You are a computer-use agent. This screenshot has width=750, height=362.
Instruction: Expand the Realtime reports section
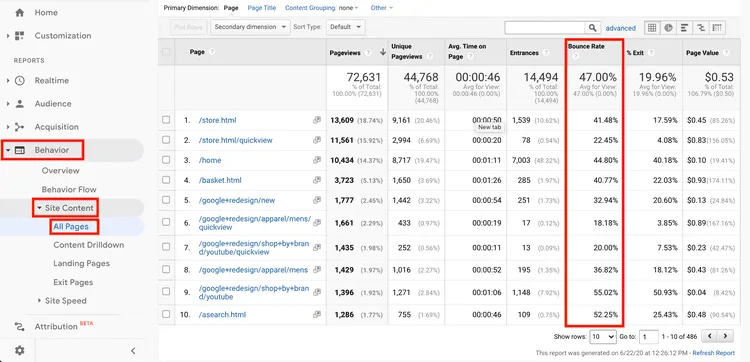pos(8,81)
